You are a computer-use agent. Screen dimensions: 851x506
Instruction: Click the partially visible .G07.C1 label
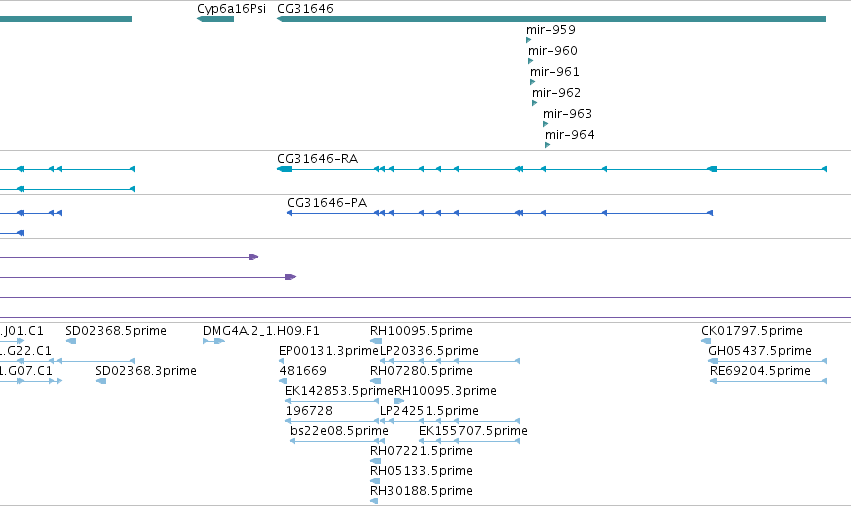point(26,371)
